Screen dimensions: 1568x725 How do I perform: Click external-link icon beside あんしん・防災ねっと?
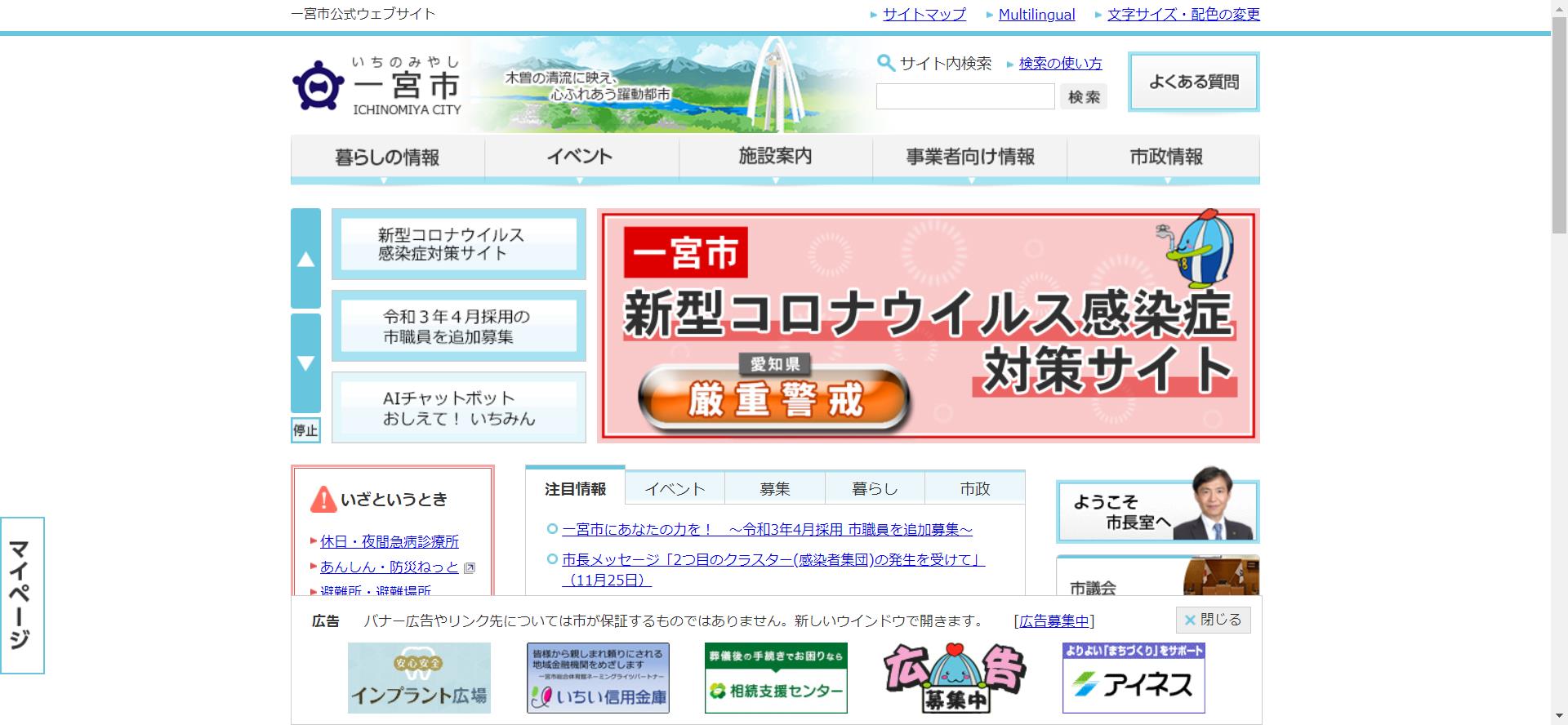pos(469,567)
